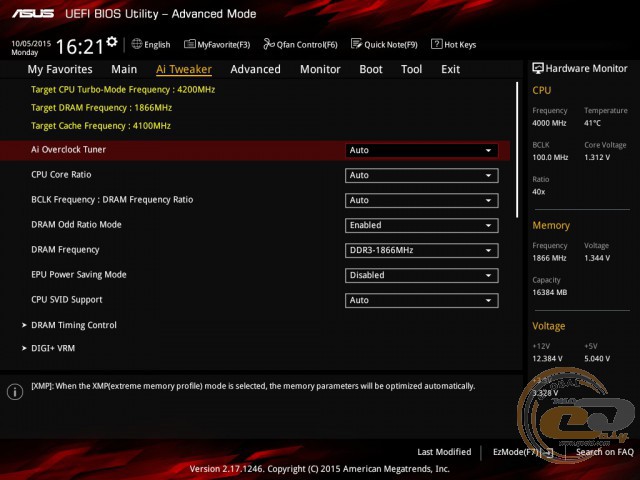Click the CPU temperature 41°C value
640x480 pixels.
click(x=592, y=123)
